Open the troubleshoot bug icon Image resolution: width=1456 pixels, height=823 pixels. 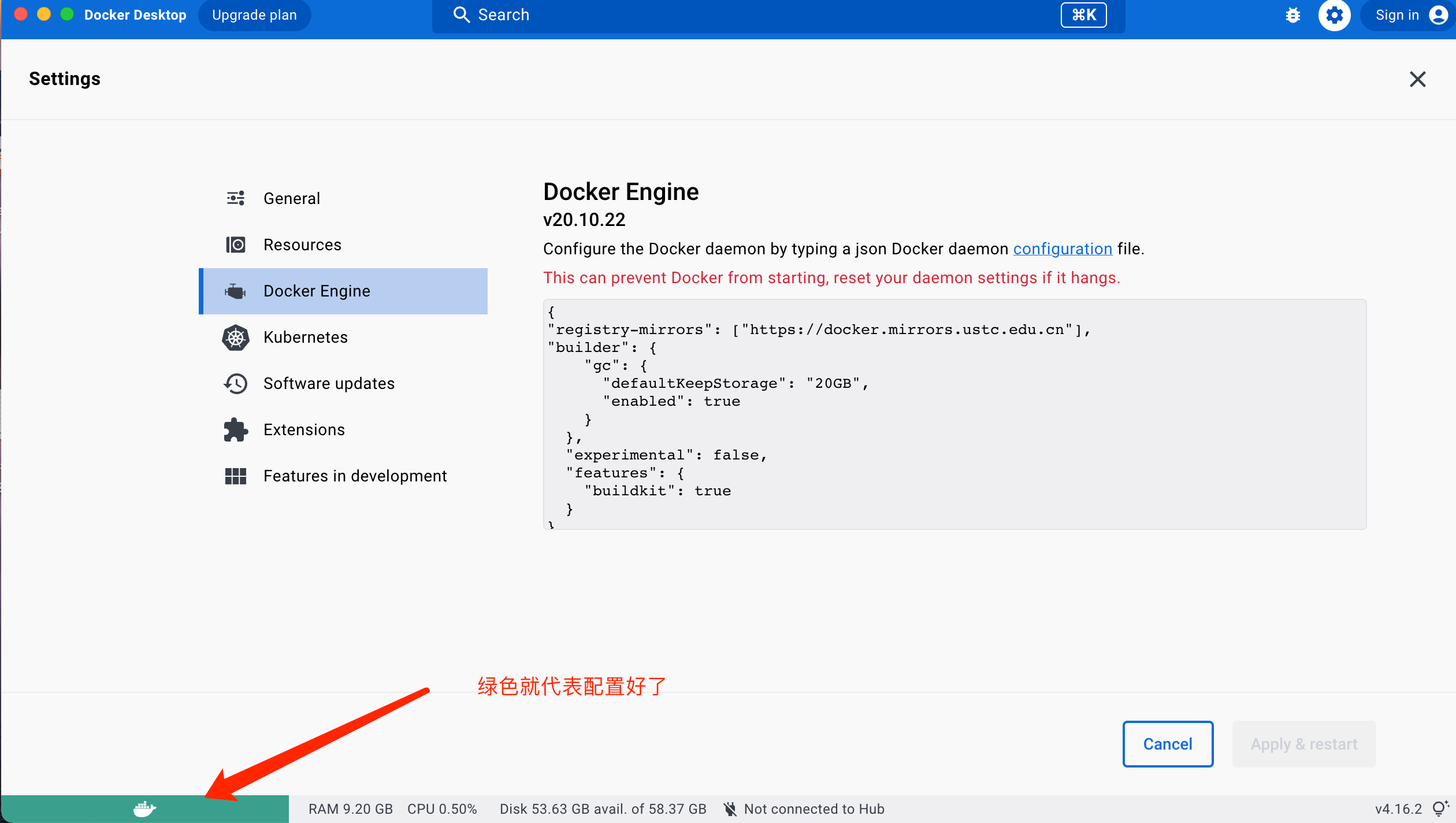pyautogui.click(x=1293, y=15)
